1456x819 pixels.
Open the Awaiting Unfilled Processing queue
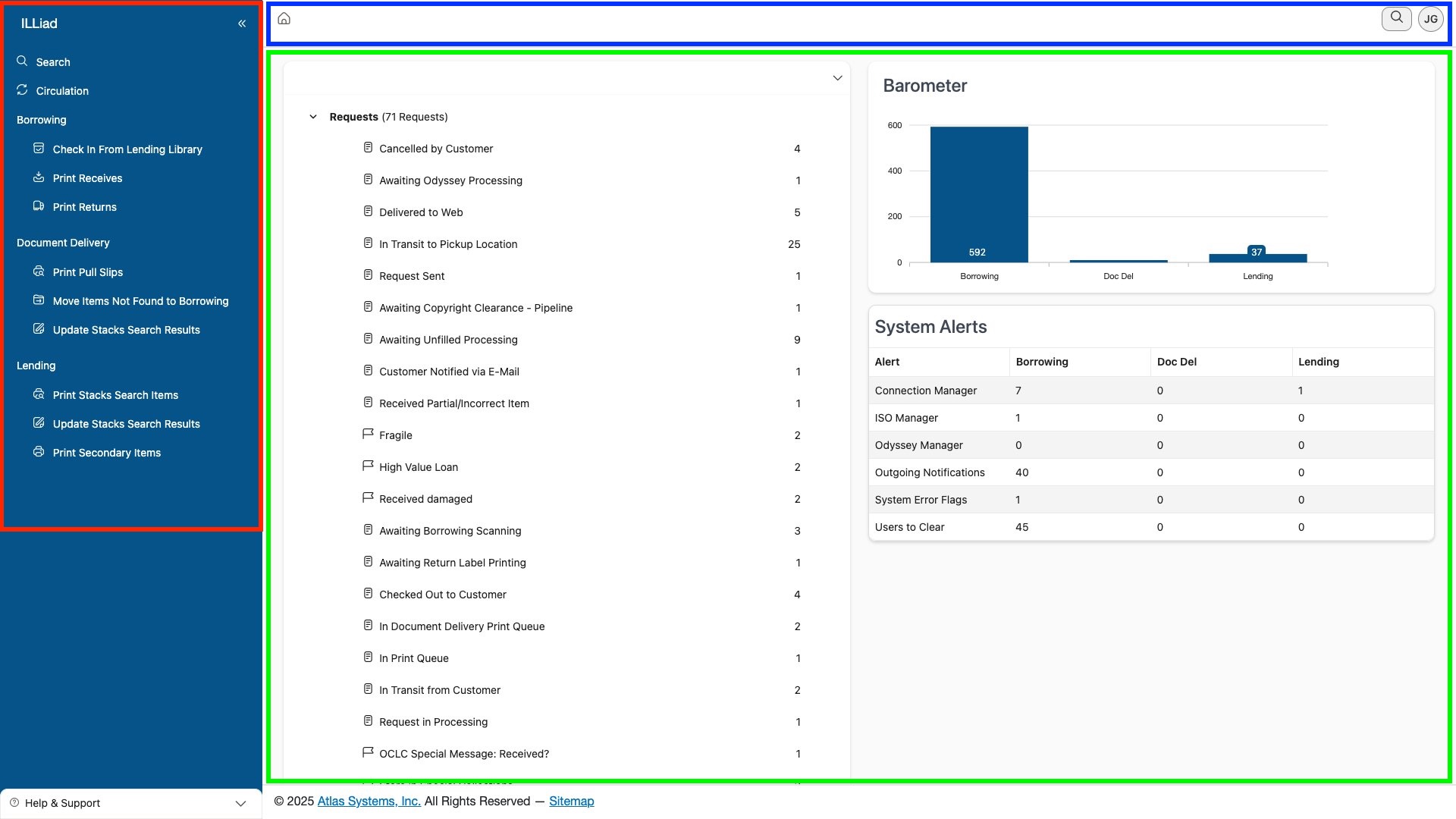tap(448, 340)
